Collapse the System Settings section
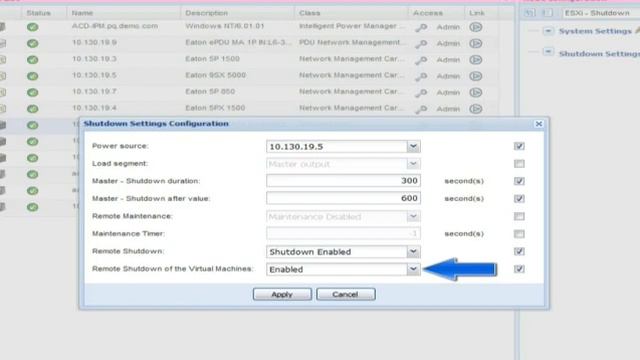This screenshot has width=640, height=360. [548, 31]
